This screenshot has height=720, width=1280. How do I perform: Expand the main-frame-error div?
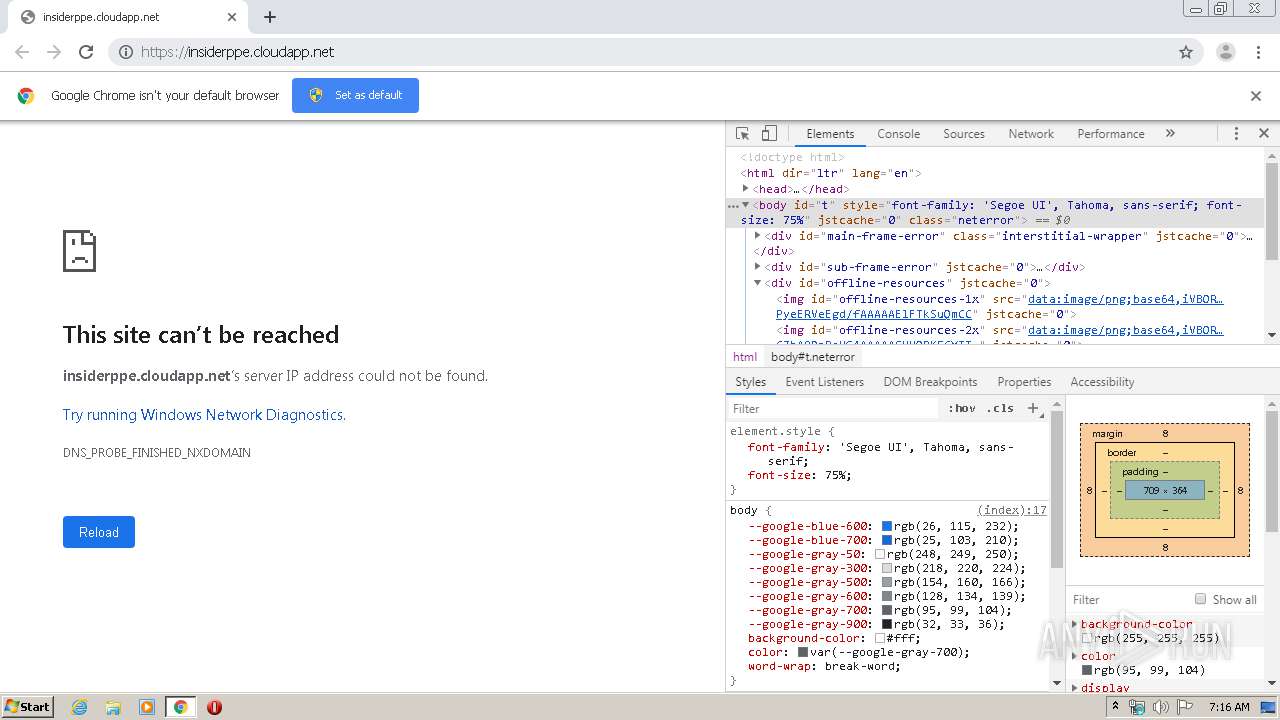(x=758, y=236)
